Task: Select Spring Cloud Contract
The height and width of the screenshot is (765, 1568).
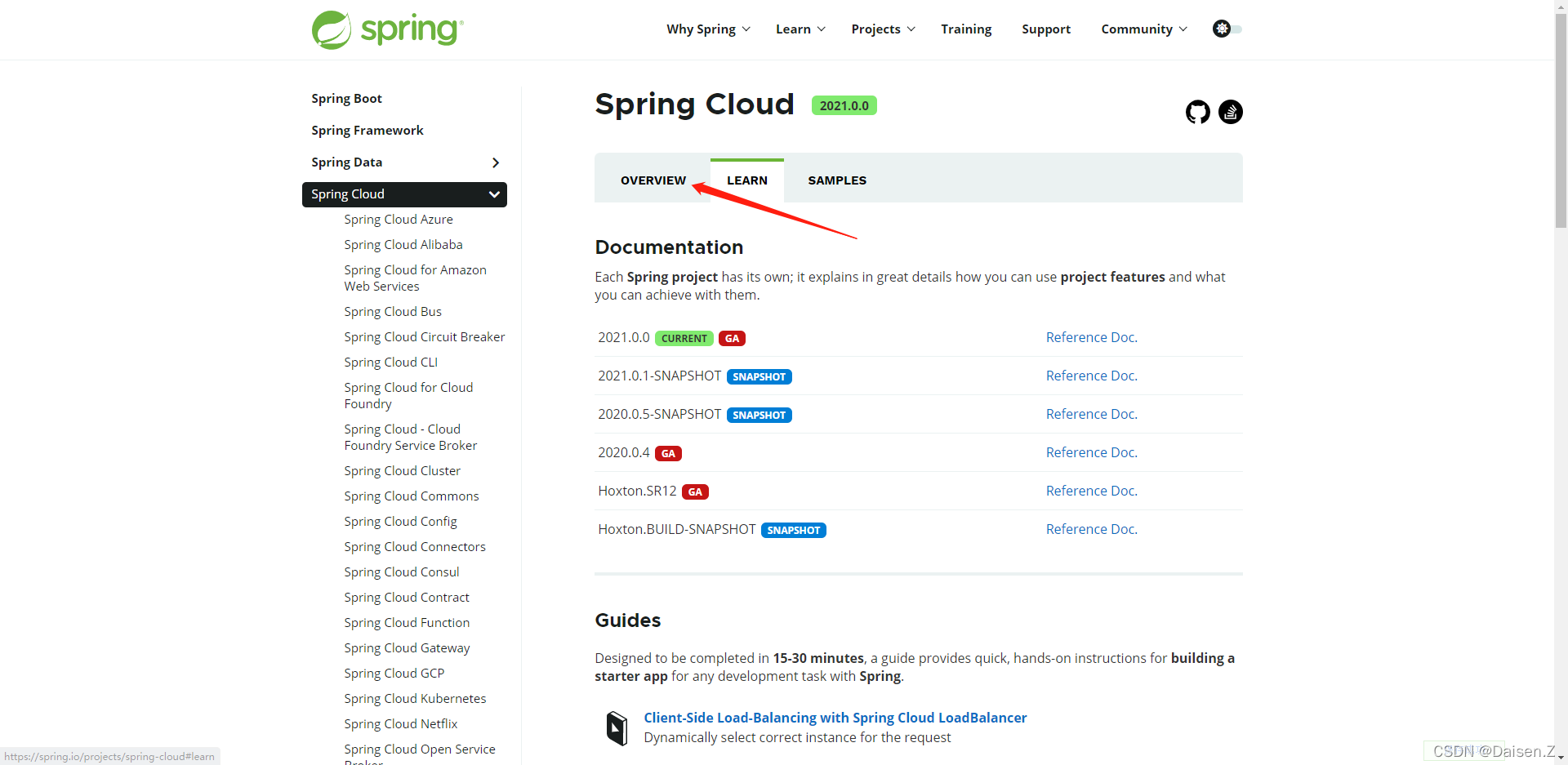Action: pos(407,598)
